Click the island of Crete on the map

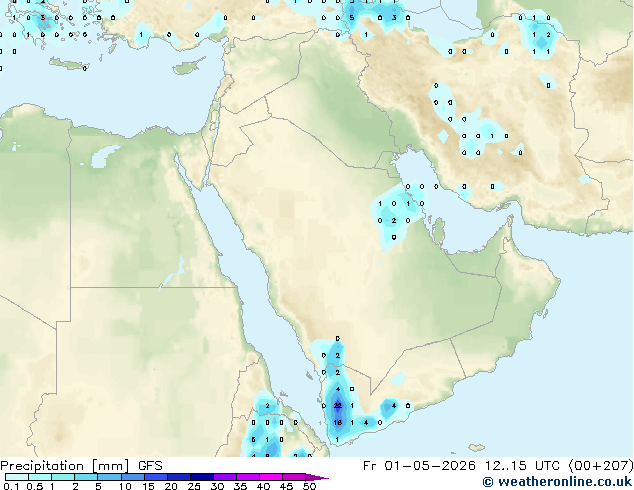coord(69,64)
